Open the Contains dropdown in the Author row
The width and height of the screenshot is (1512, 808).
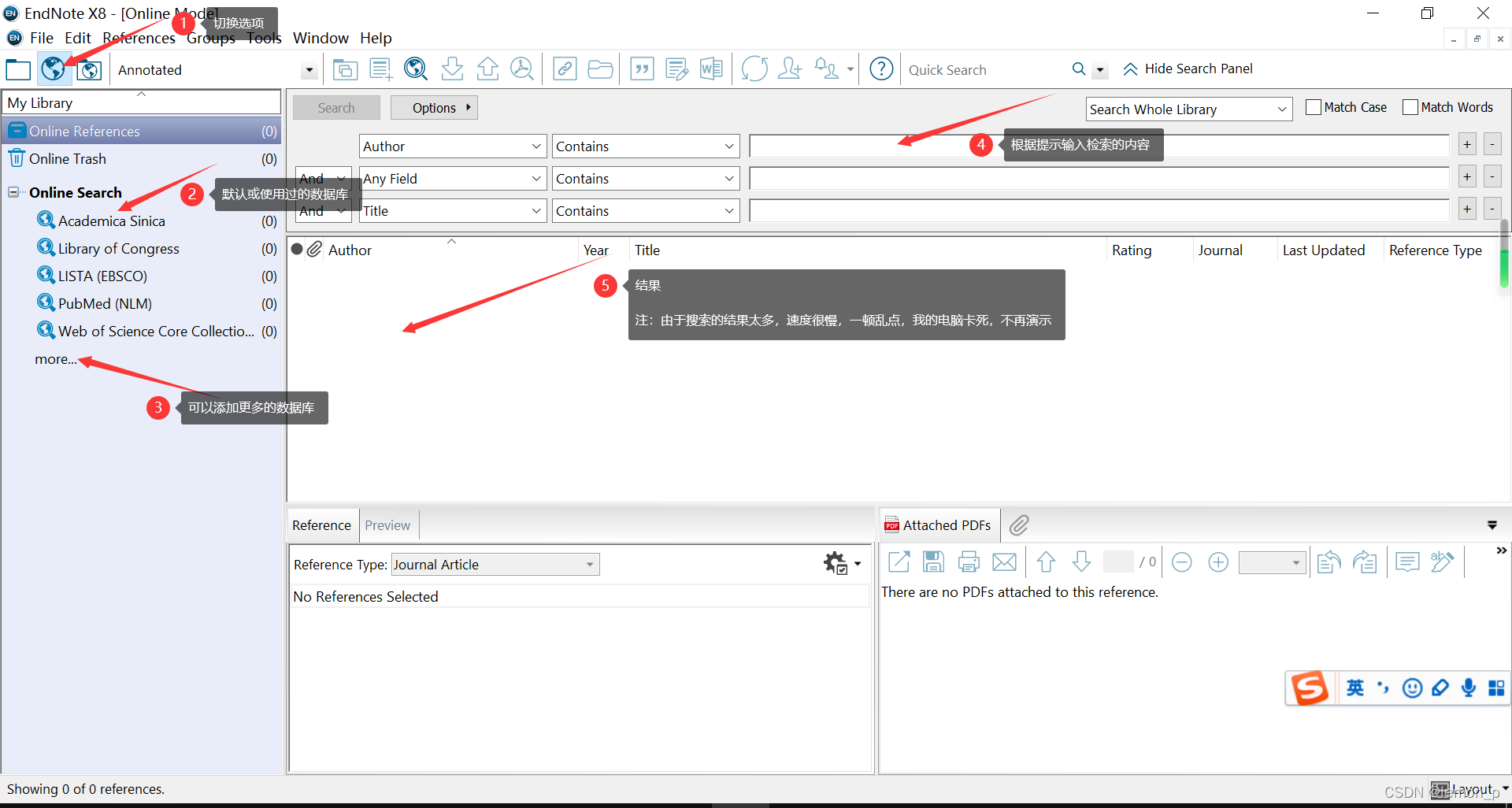pos(645,146)
